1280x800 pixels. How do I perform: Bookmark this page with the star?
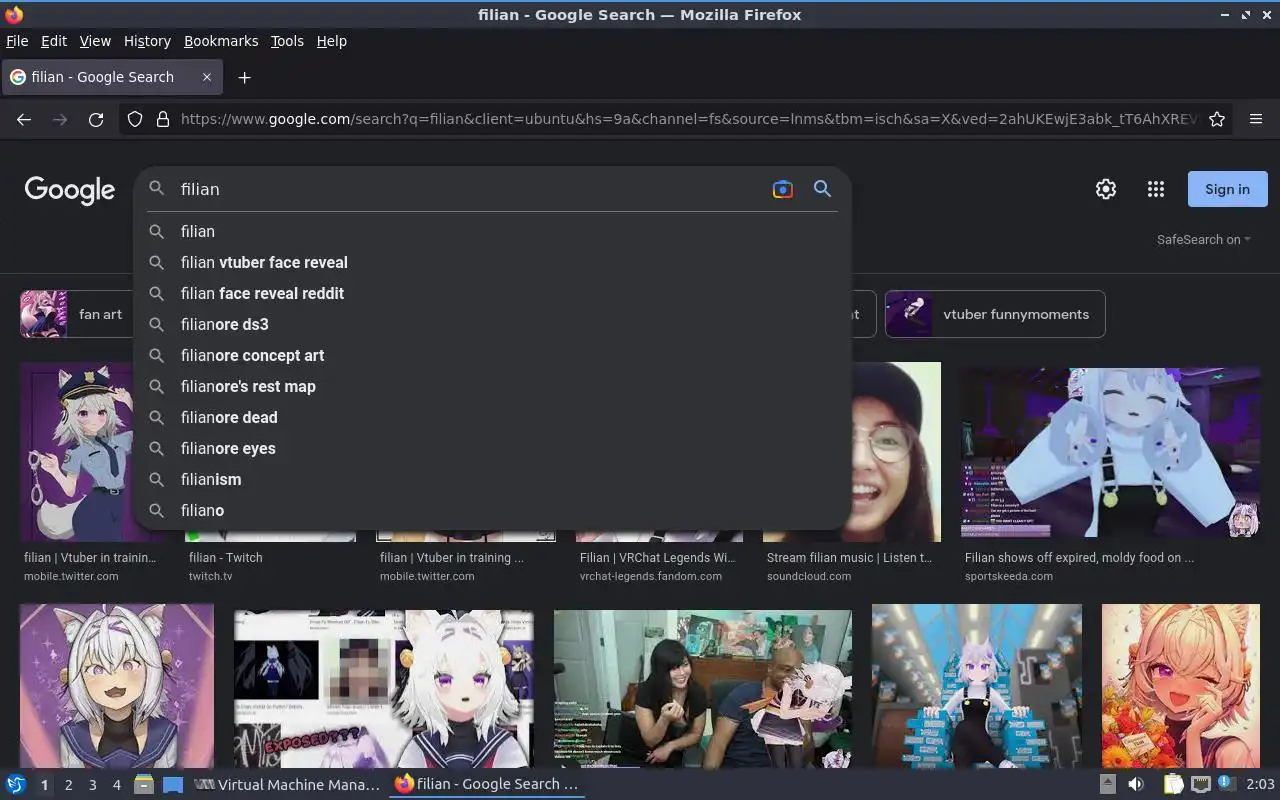[1217, 119]
